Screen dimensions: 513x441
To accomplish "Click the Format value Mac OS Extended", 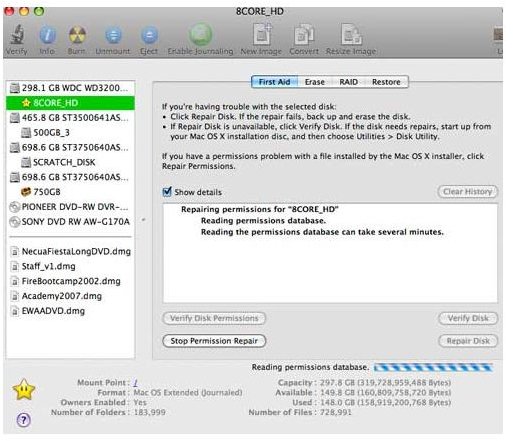I will 188,393.
